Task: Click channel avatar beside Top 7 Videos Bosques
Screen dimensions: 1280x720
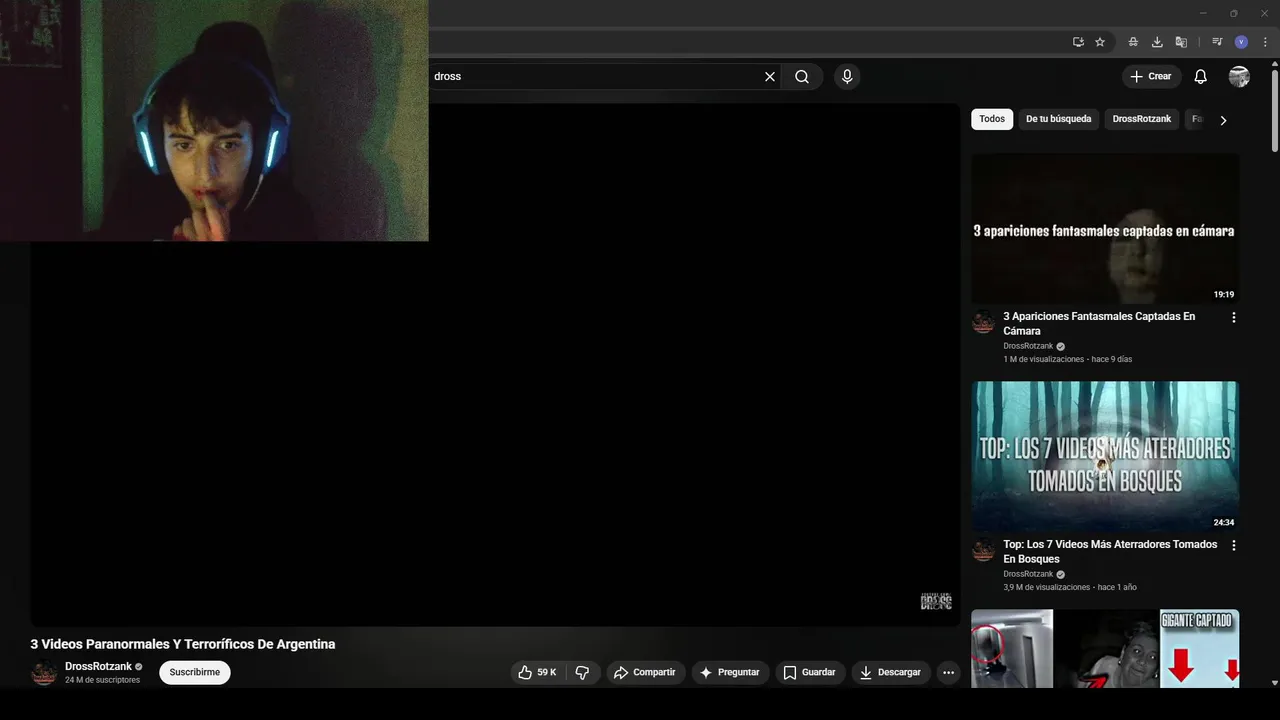Action: click(984, 551)
